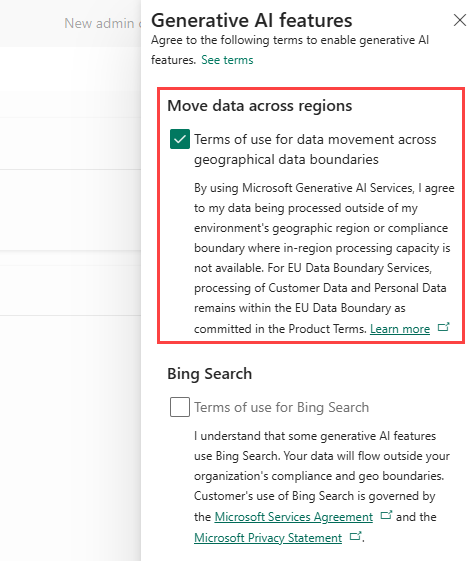Uncheck the data movement terms checkbox

point(180,139)
